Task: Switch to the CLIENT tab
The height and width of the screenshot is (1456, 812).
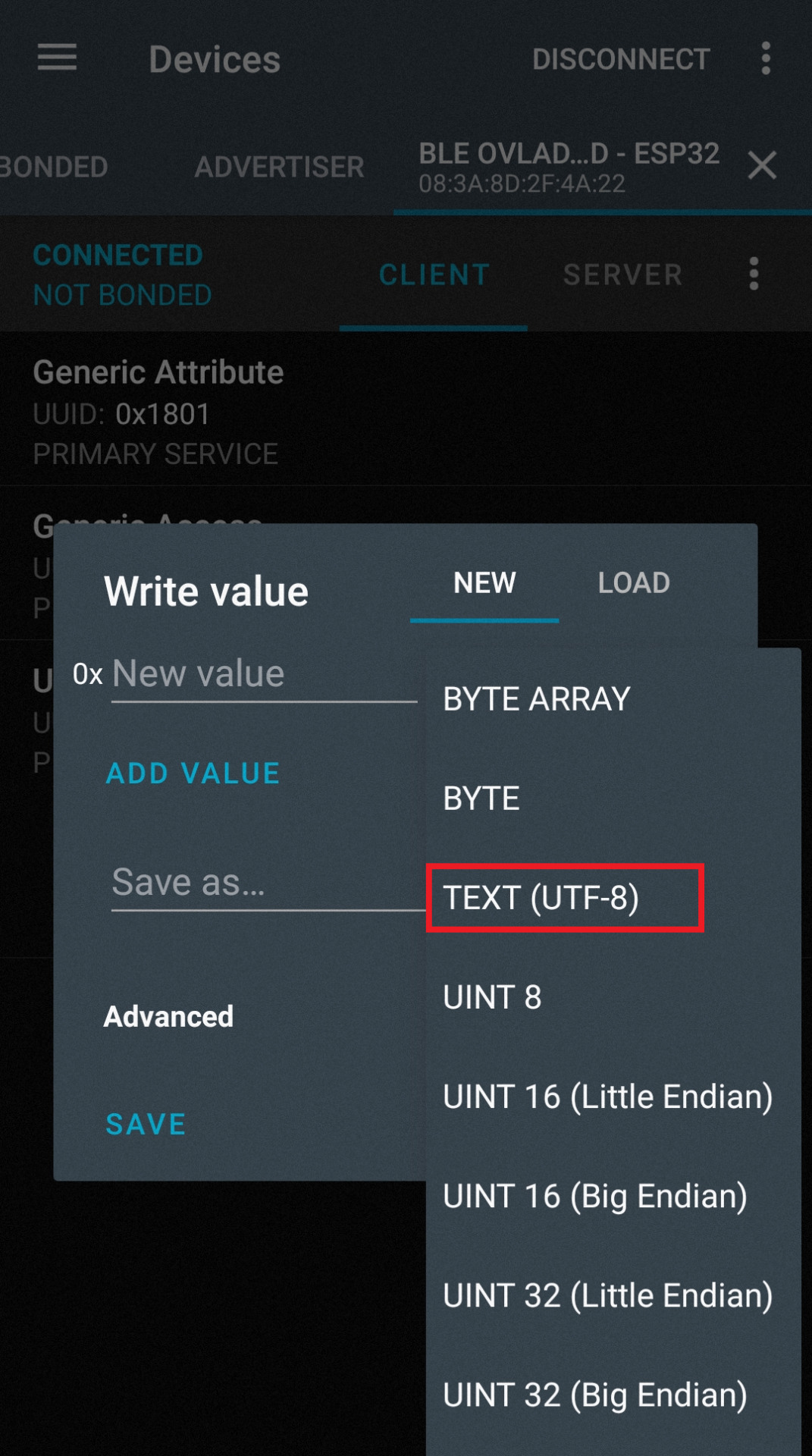Action: [x=434, y=275]
